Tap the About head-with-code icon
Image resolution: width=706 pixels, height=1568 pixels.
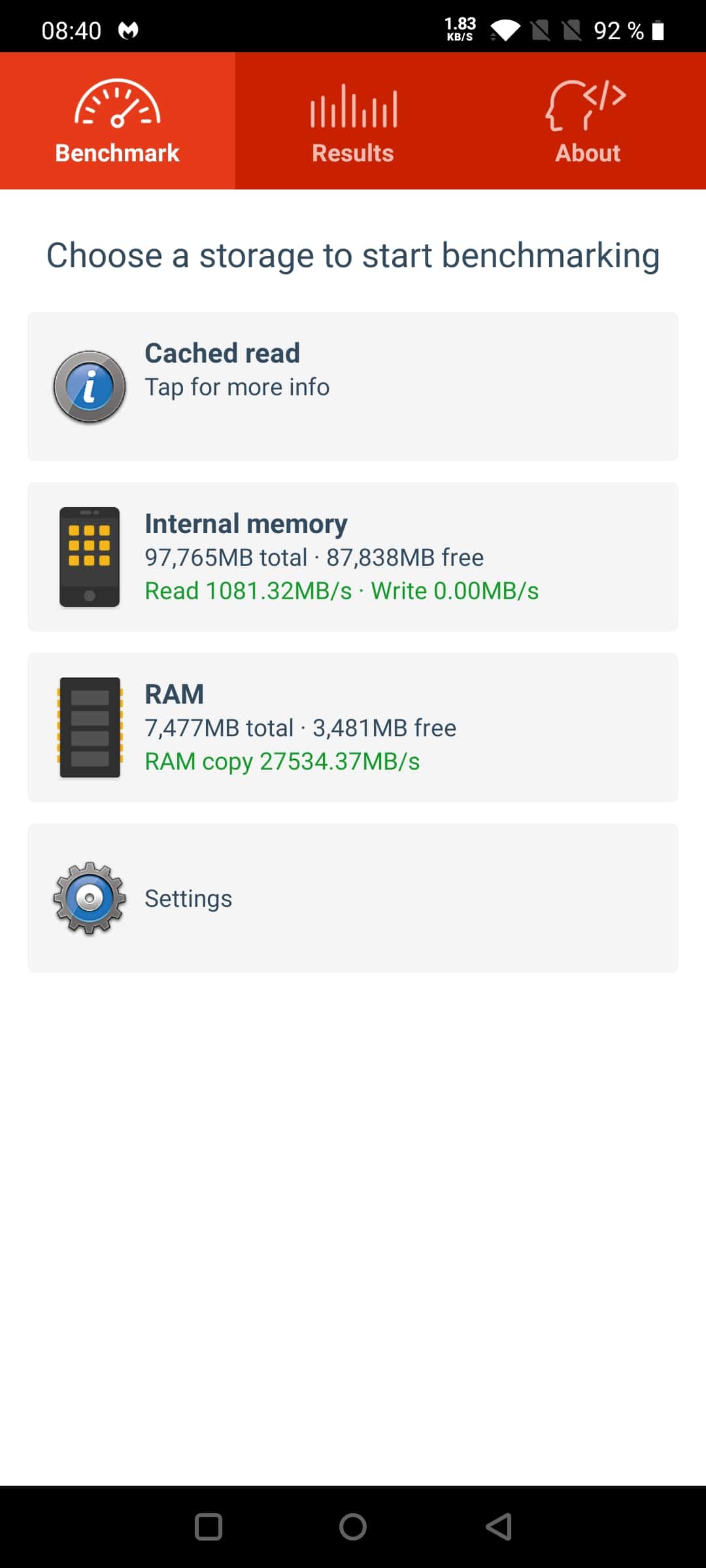(586, 105)
